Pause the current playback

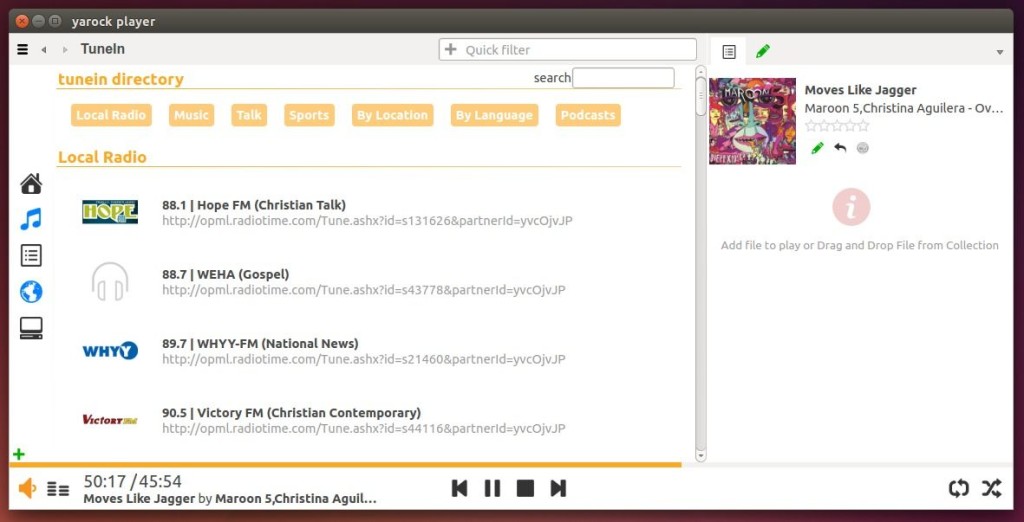point(492,488)
